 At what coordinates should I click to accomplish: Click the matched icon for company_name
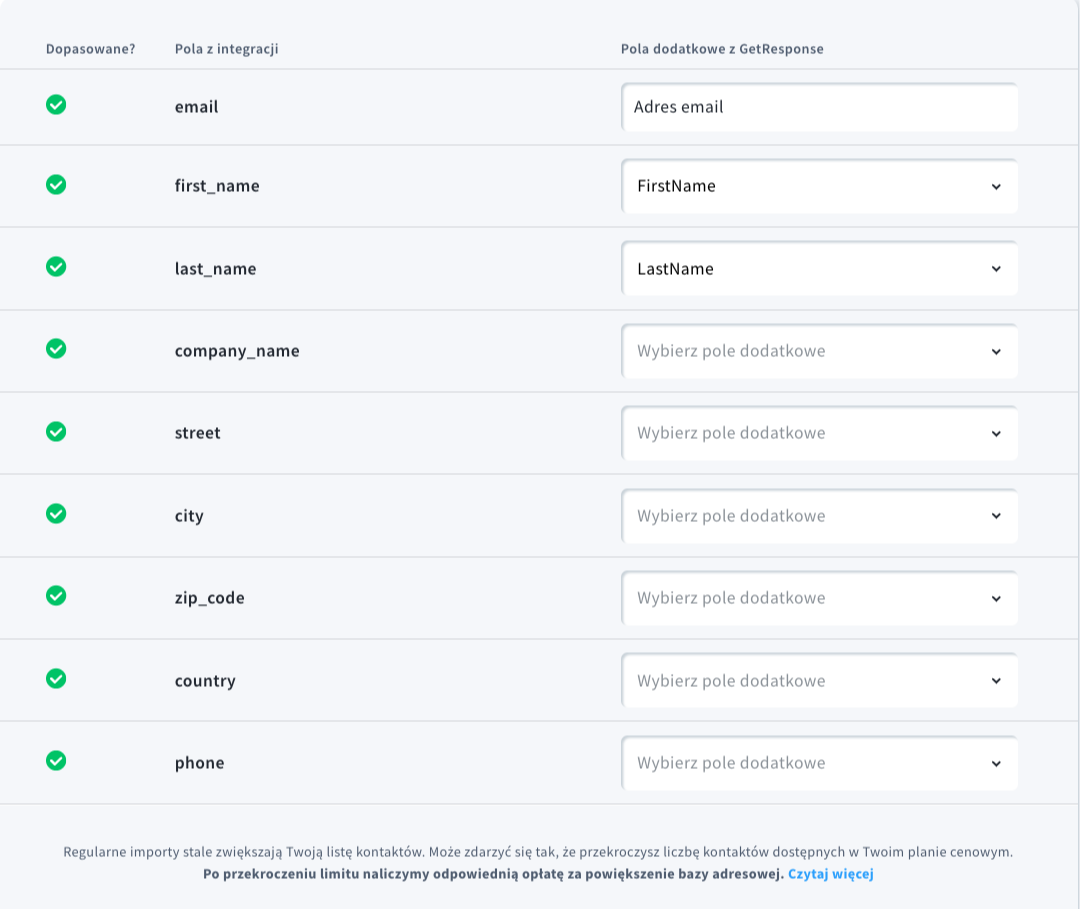click(x=56, y=348)
